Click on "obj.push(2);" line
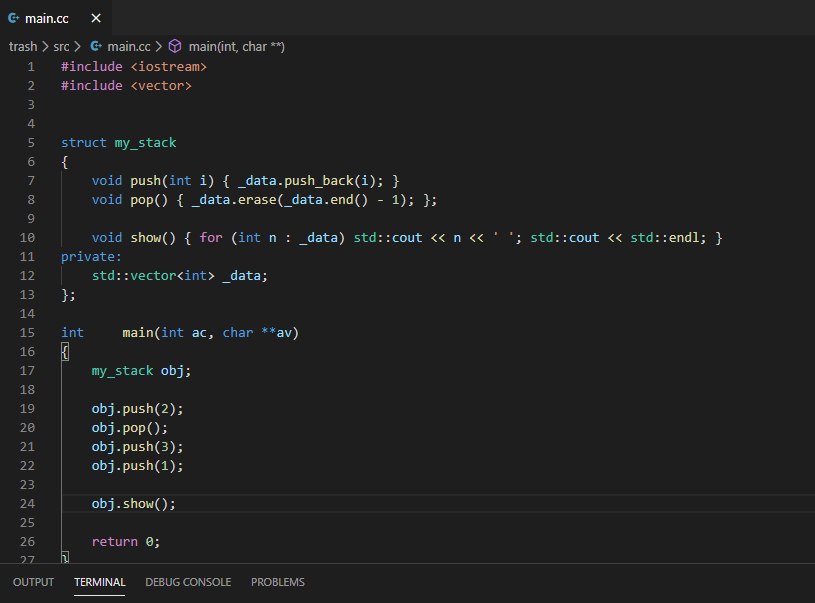 pyautogui.click(x=137, y=409)
